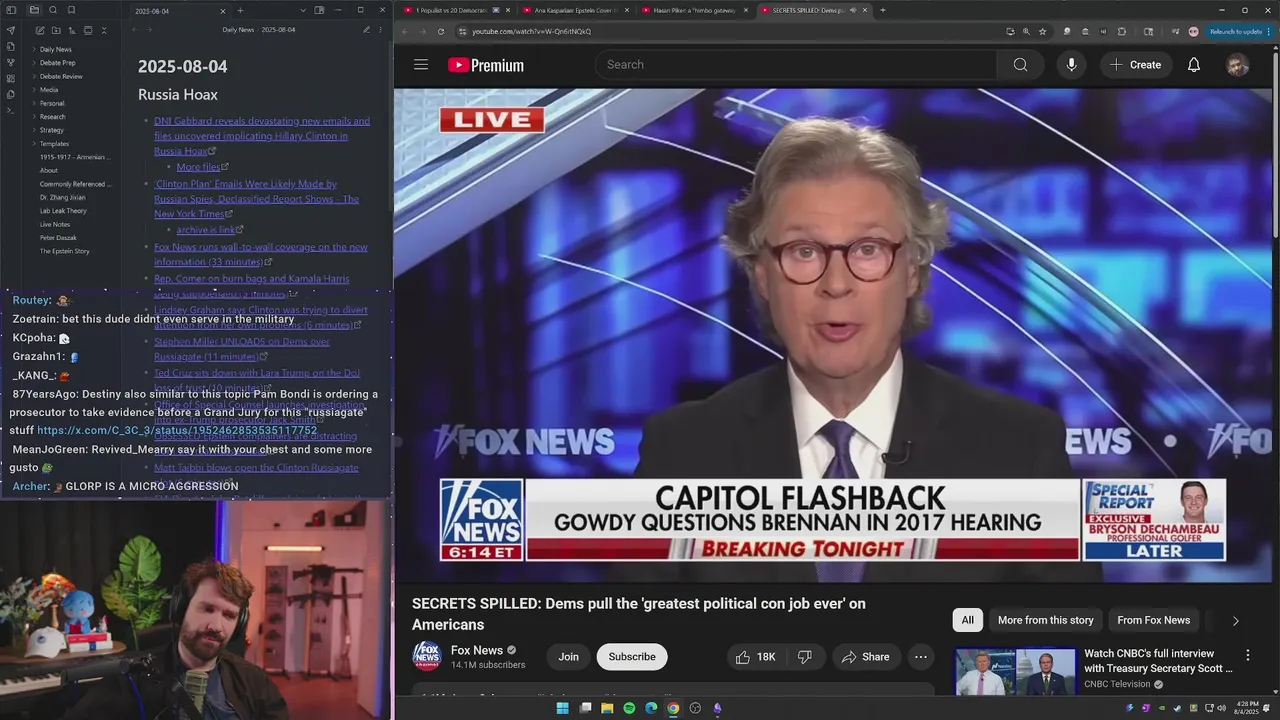Open a new Chrome tab
Viewport: 1280px width, 720px height.
click(x=883, y=10)
